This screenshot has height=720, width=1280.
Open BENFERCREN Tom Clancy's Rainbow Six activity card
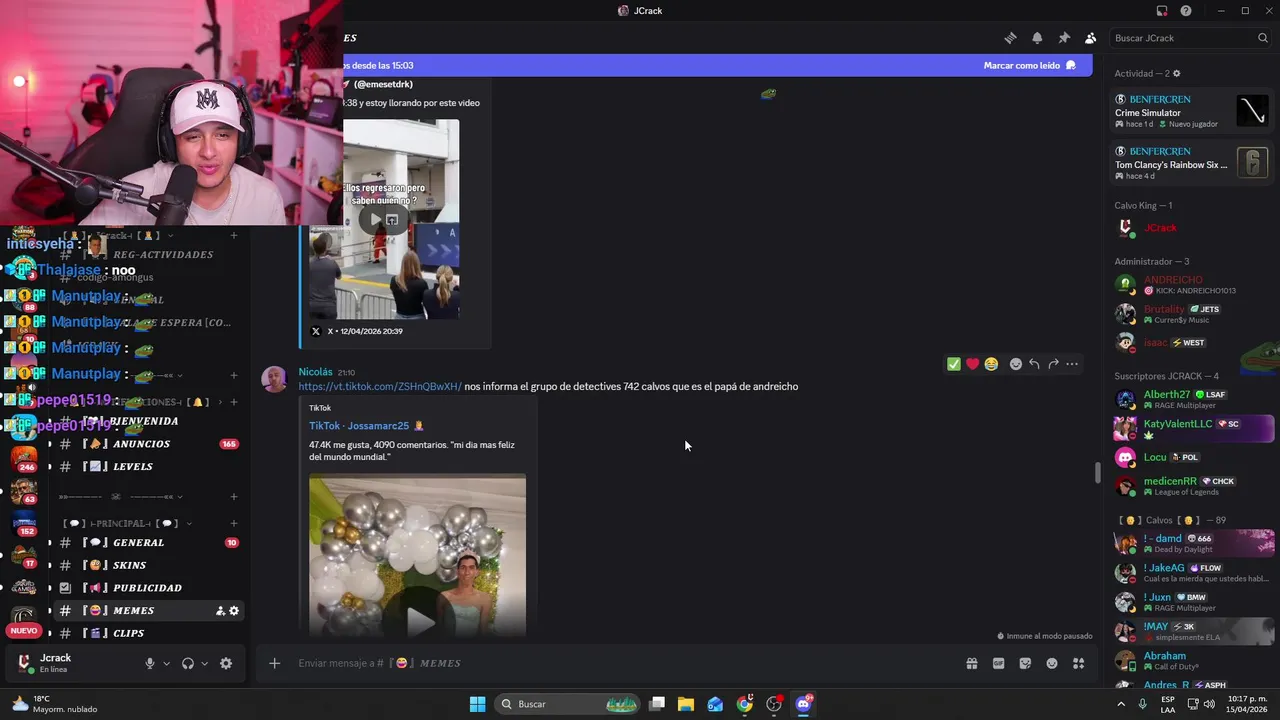(x=1192, y=163)
